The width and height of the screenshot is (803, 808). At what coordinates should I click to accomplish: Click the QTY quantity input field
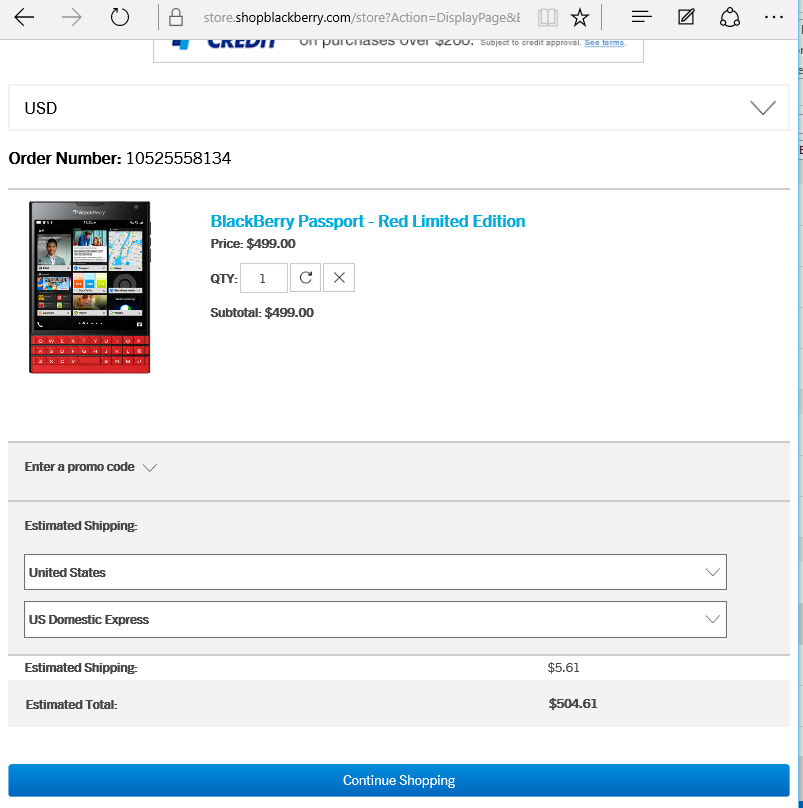click(x=264, y=278)
